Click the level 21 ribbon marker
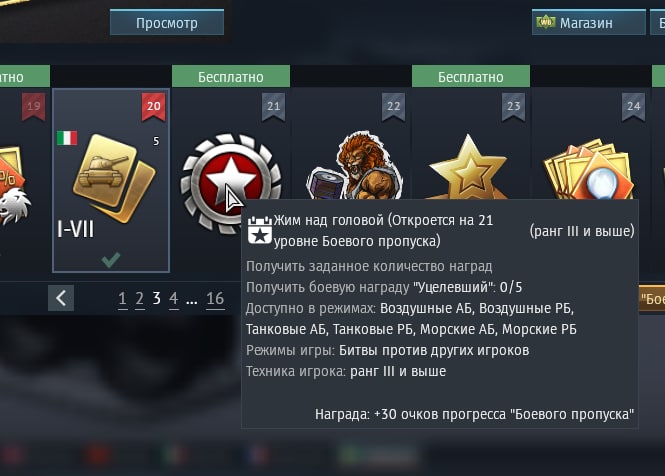The height and width of the screenshot is (476, 665). click(274, 107)
